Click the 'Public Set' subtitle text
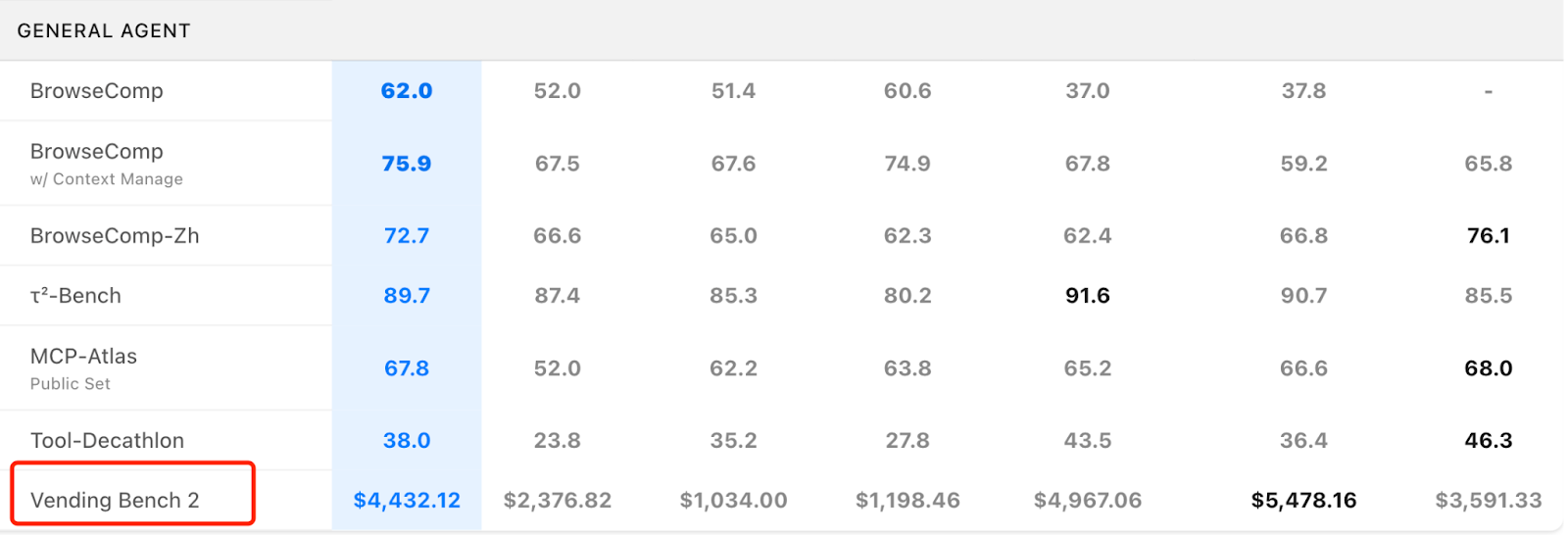 pyautogui.click(x=71, y=384)
